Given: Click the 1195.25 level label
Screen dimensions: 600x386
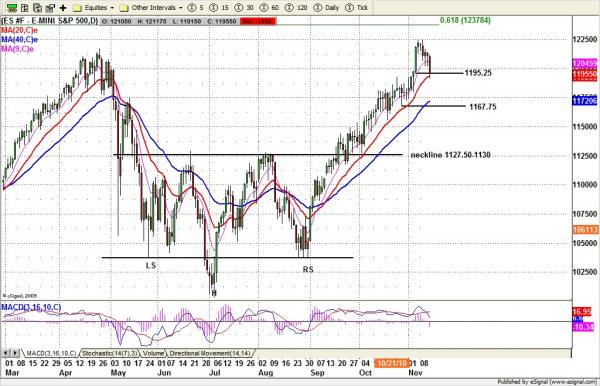Looking at the screenshot, I should [478, 73].
